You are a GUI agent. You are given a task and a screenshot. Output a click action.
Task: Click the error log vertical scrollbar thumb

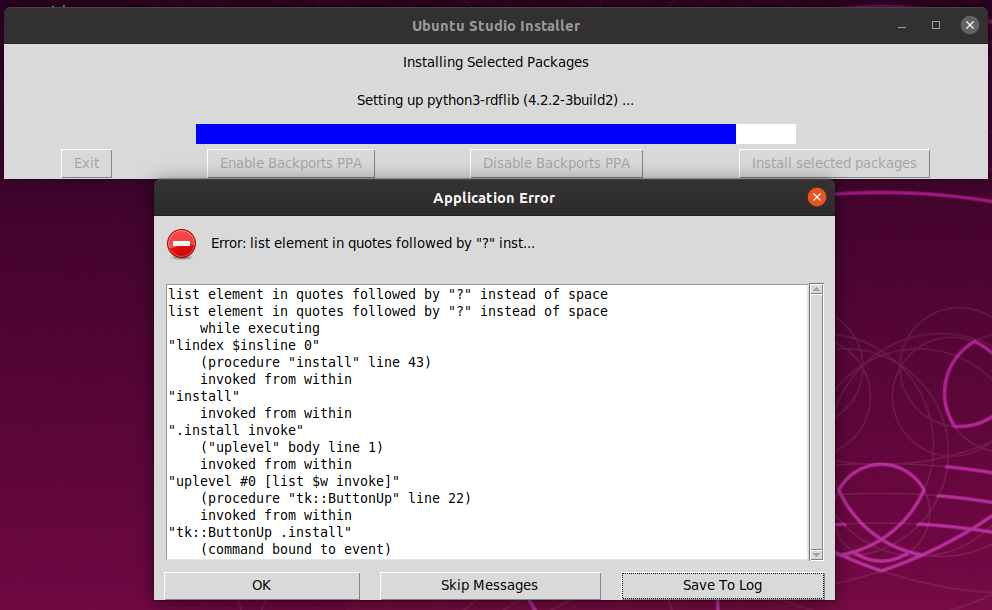point(816,420)
